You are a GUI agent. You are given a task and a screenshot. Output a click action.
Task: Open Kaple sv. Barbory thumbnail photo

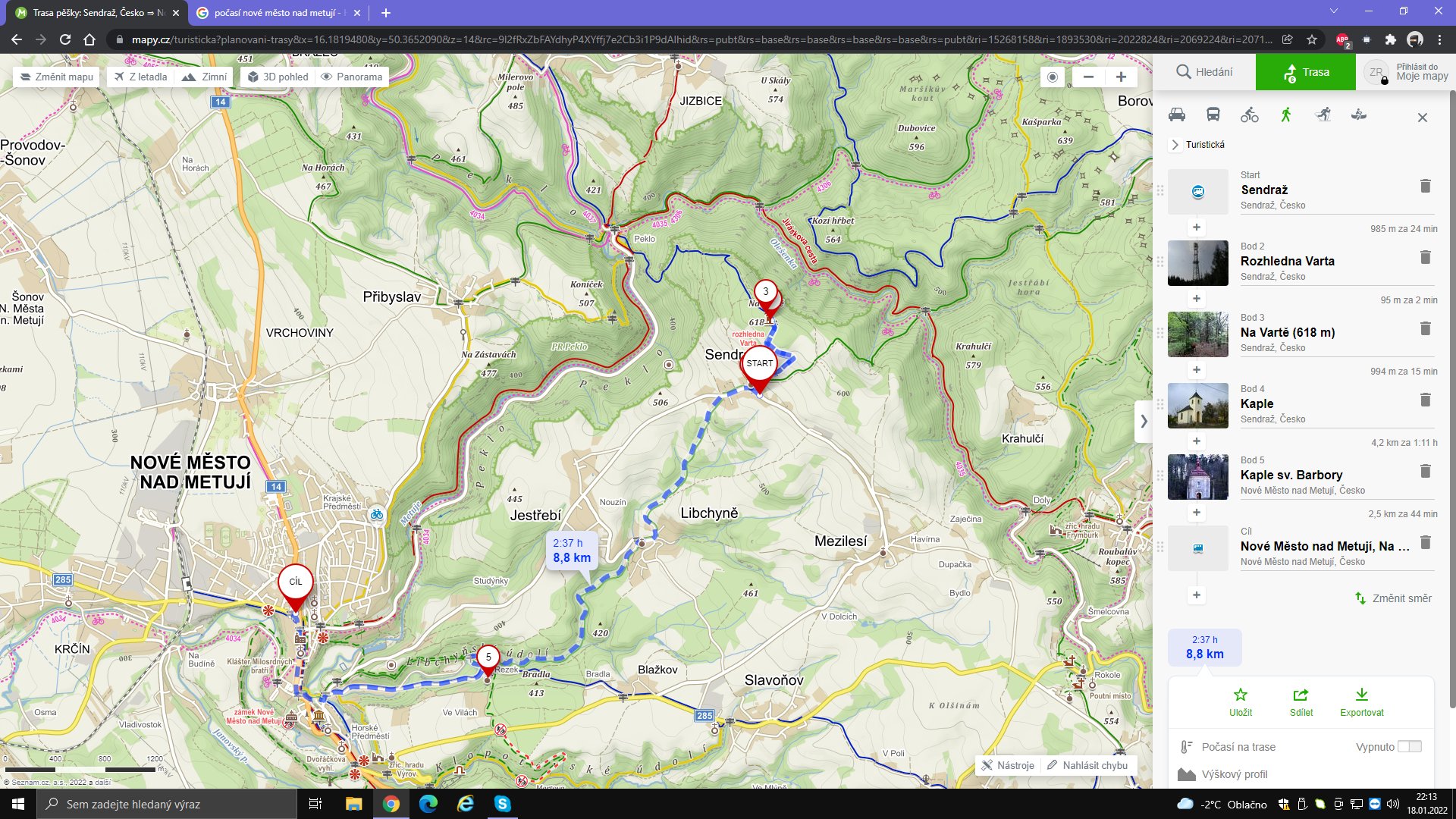[1197, 477]
